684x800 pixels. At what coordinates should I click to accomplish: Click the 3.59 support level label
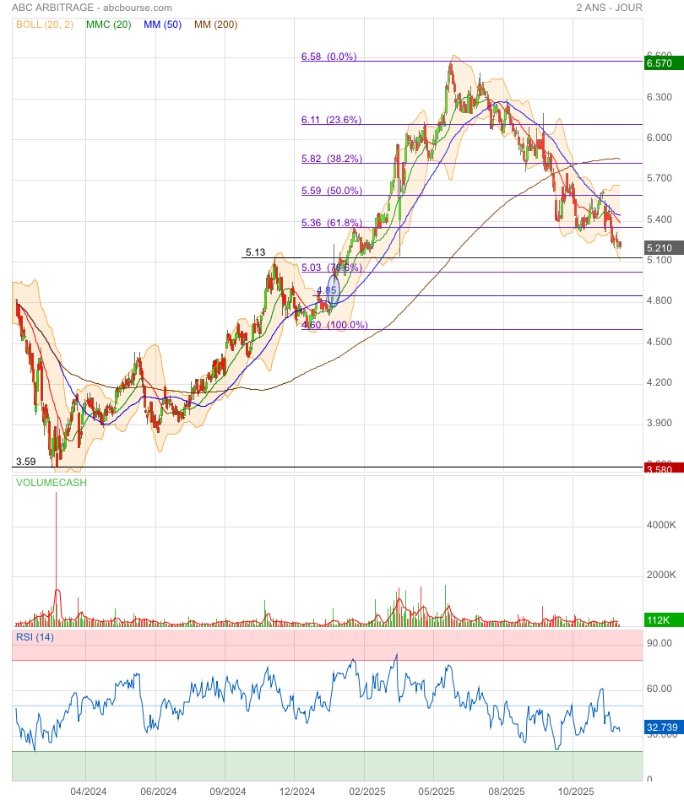[26, 462]
